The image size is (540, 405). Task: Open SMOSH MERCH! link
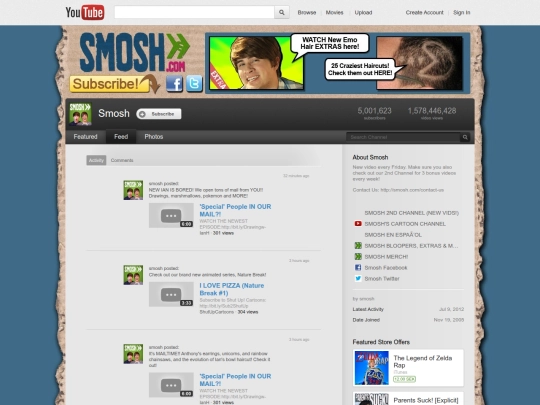tap(386, 257)
